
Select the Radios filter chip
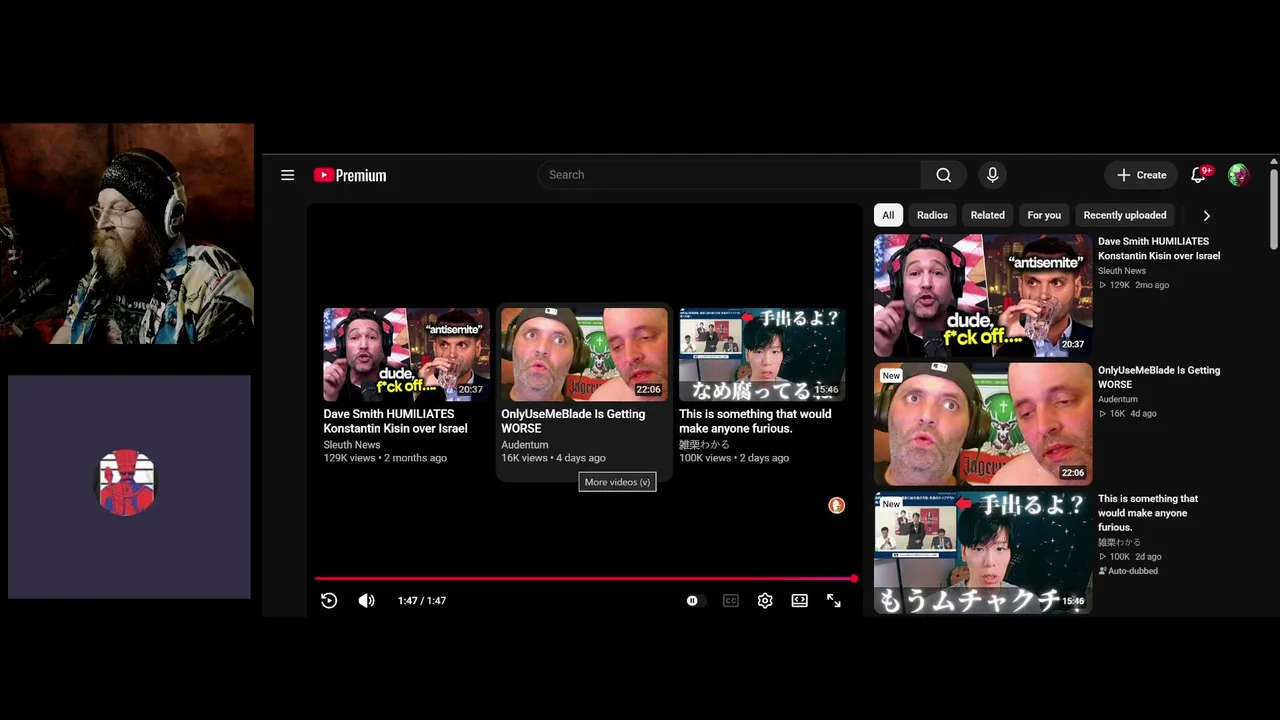[932, 215]
